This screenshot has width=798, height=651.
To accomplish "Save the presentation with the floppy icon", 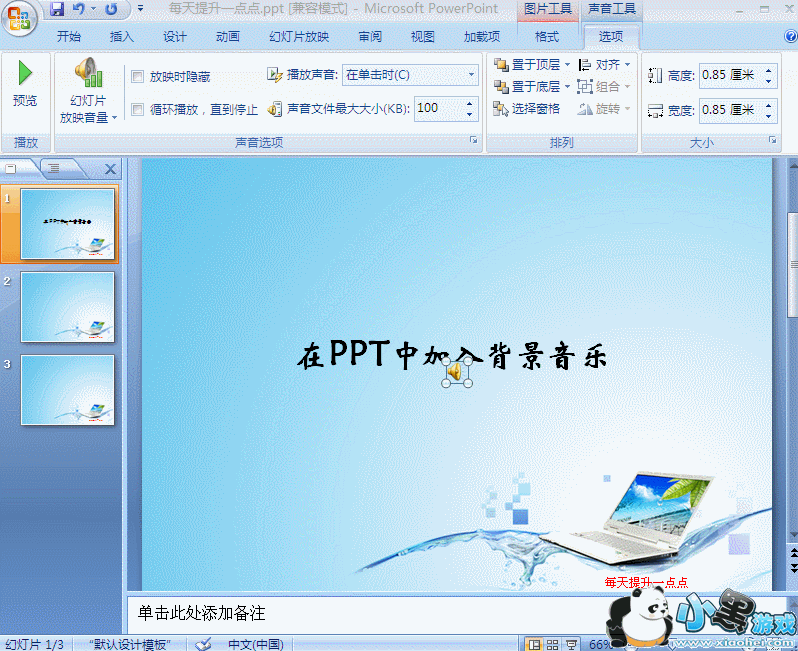I will (x=56, y=9).
